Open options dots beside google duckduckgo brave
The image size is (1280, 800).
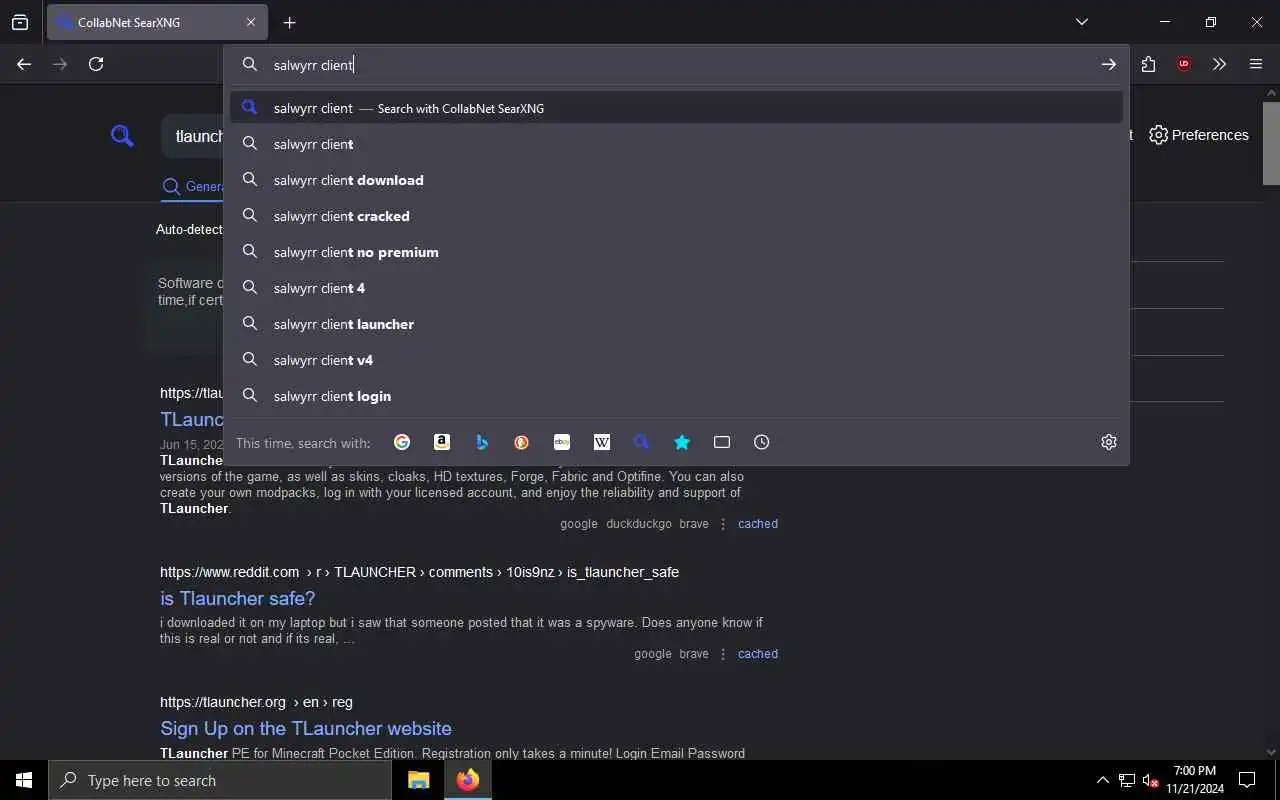pos(723,524)
